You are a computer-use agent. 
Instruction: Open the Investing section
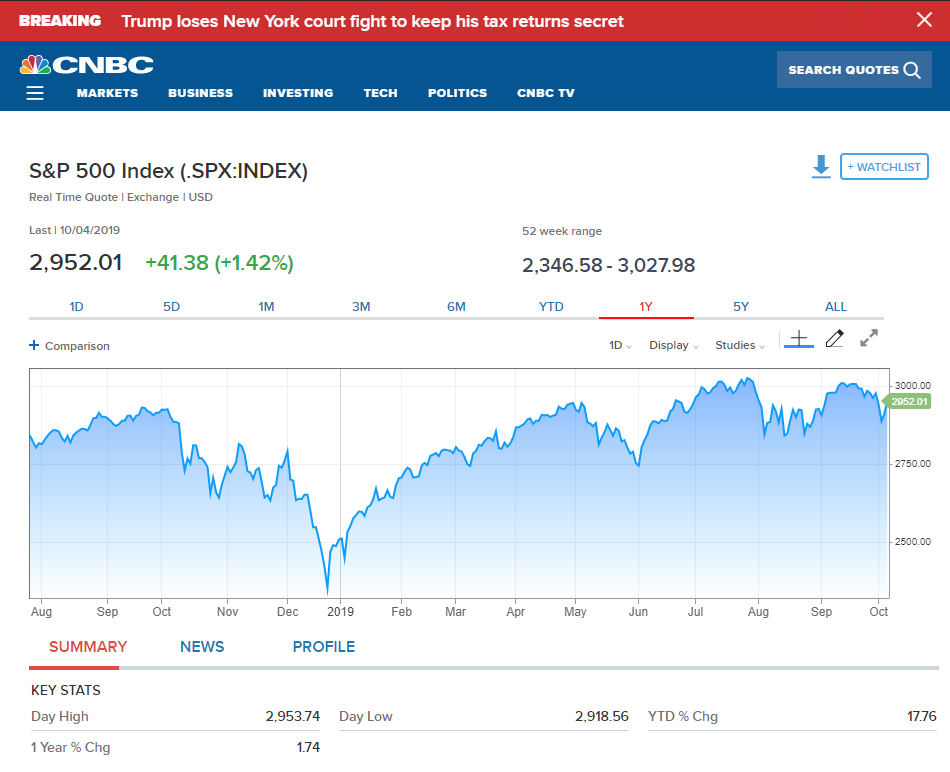tap(298, 93)
